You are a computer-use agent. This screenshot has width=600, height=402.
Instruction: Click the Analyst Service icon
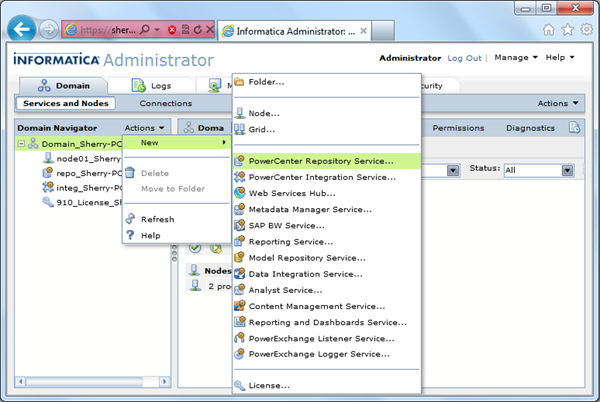(240, 290)
